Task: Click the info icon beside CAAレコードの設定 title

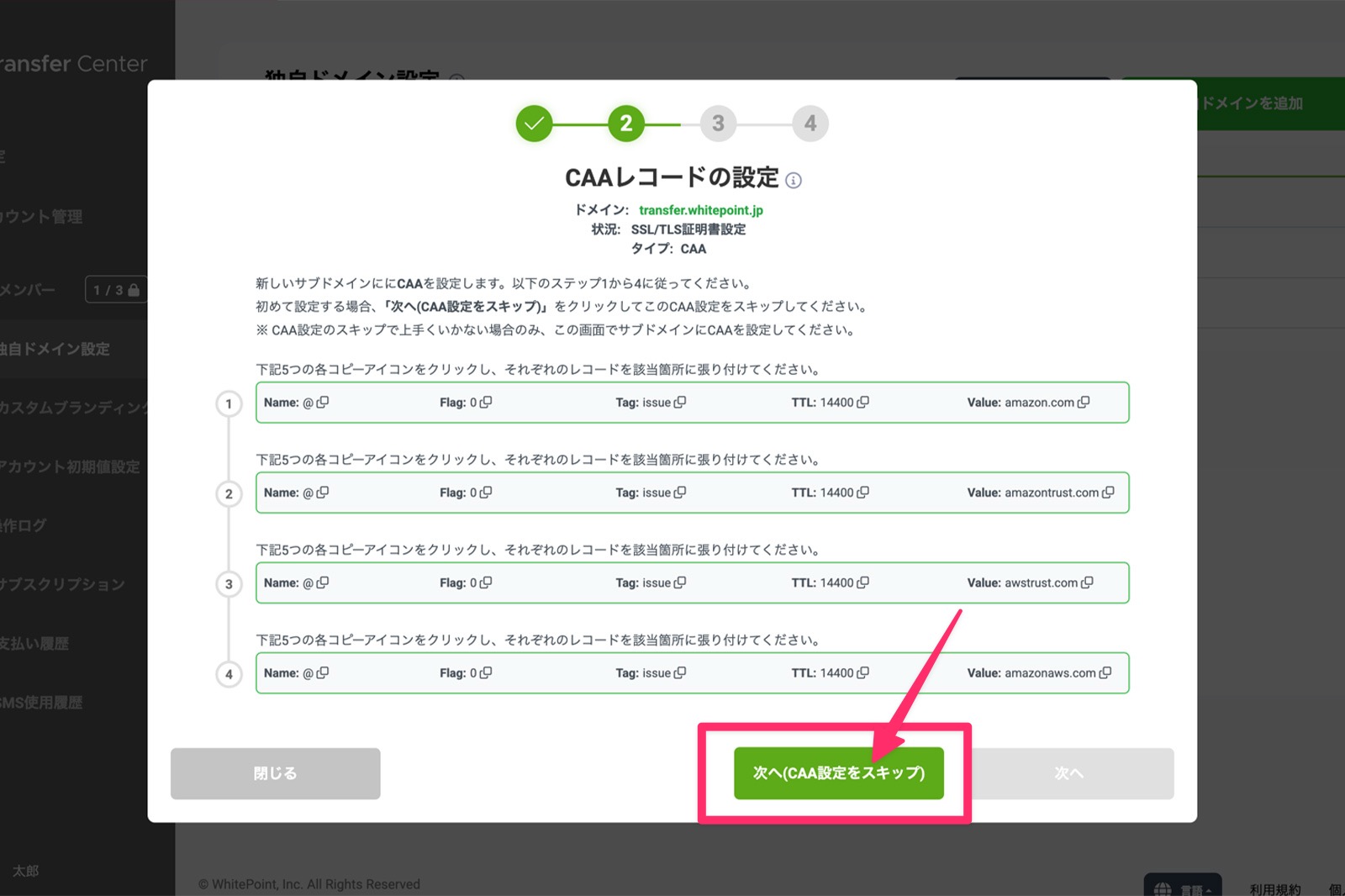Action: pos(794,181)
